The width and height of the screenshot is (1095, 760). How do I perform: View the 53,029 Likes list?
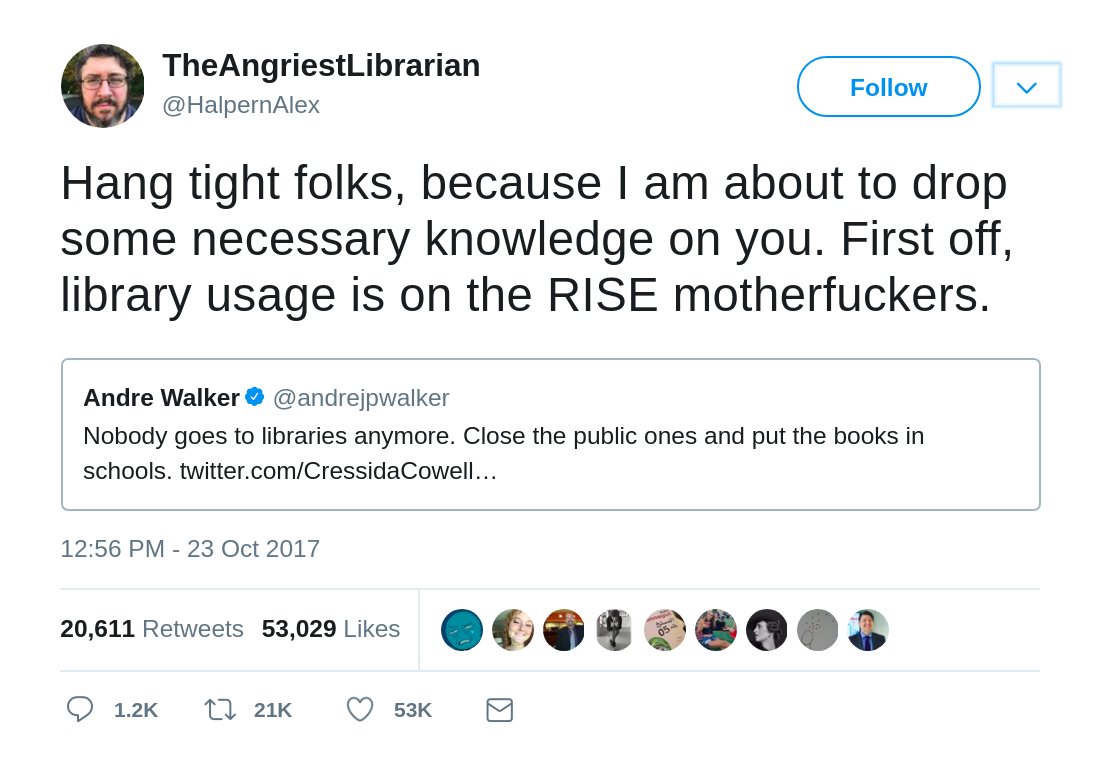(331, 629)
